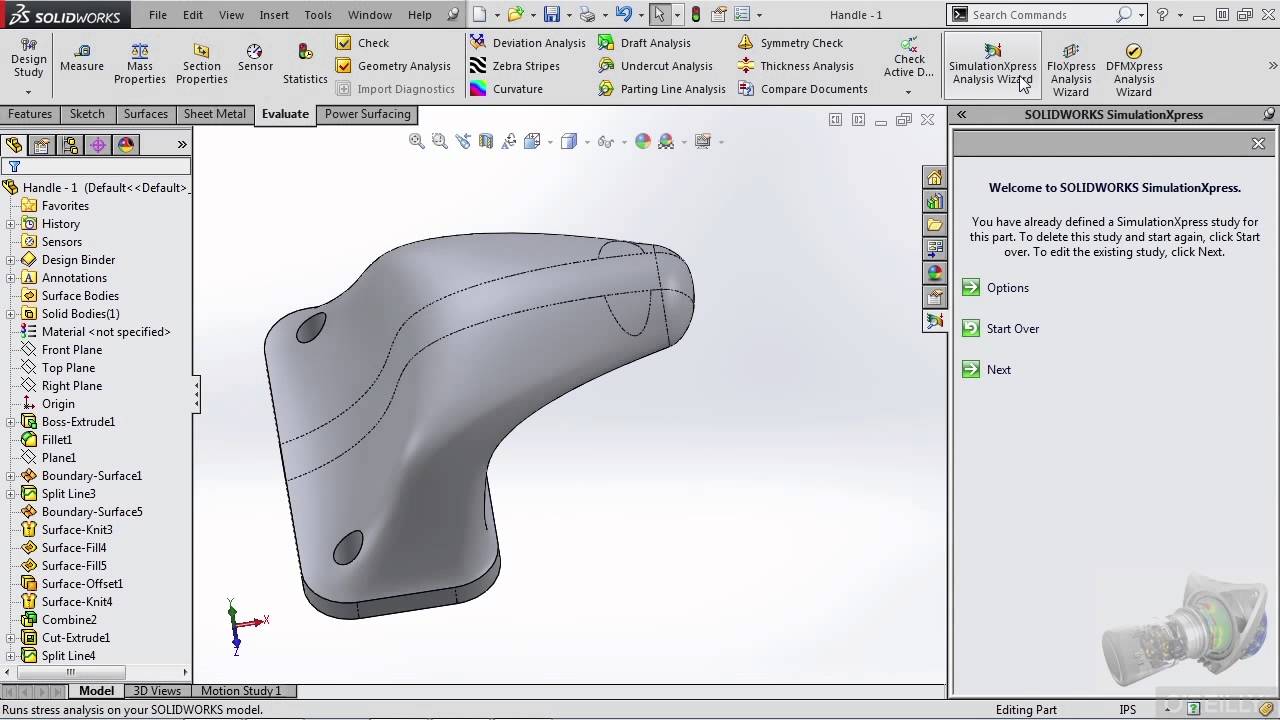Run Draft Analysis

point(644,43)
